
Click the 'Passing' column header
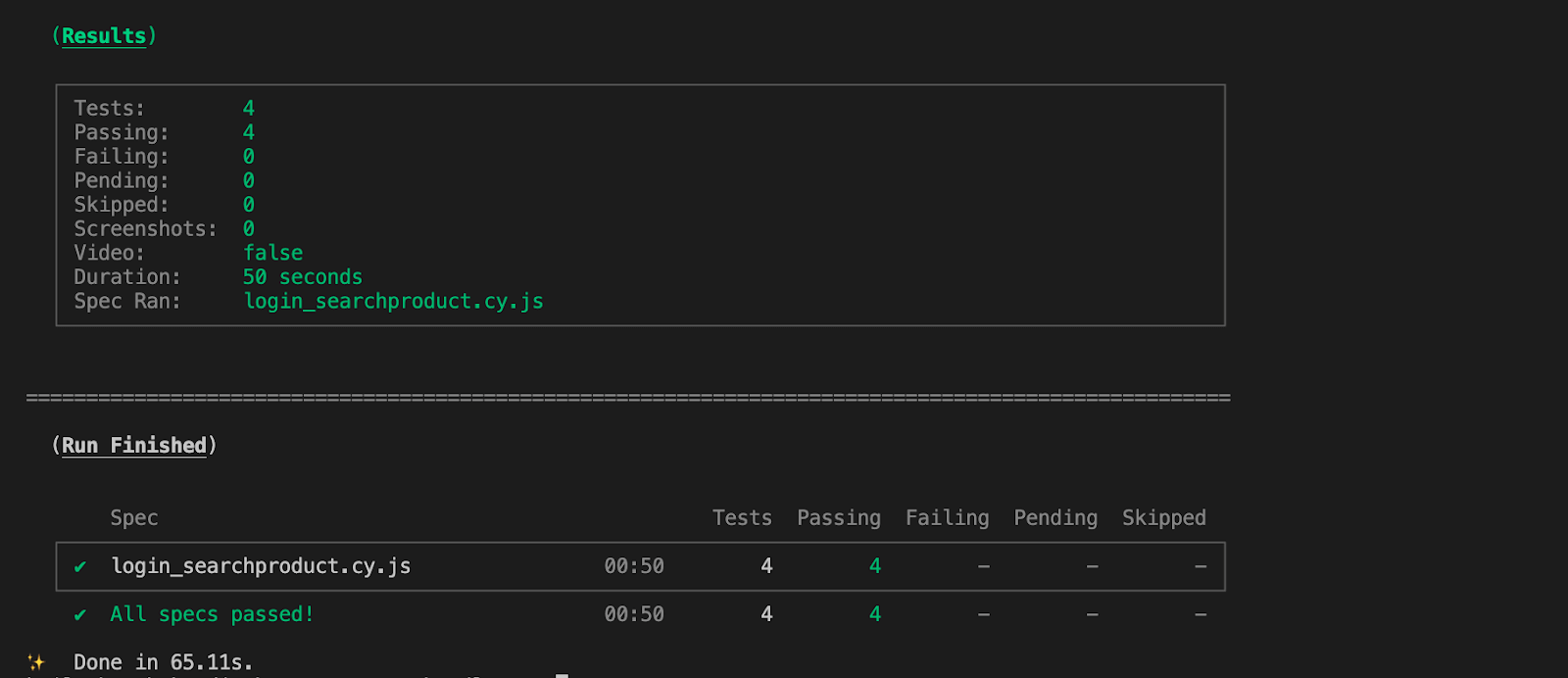[839, 518]
